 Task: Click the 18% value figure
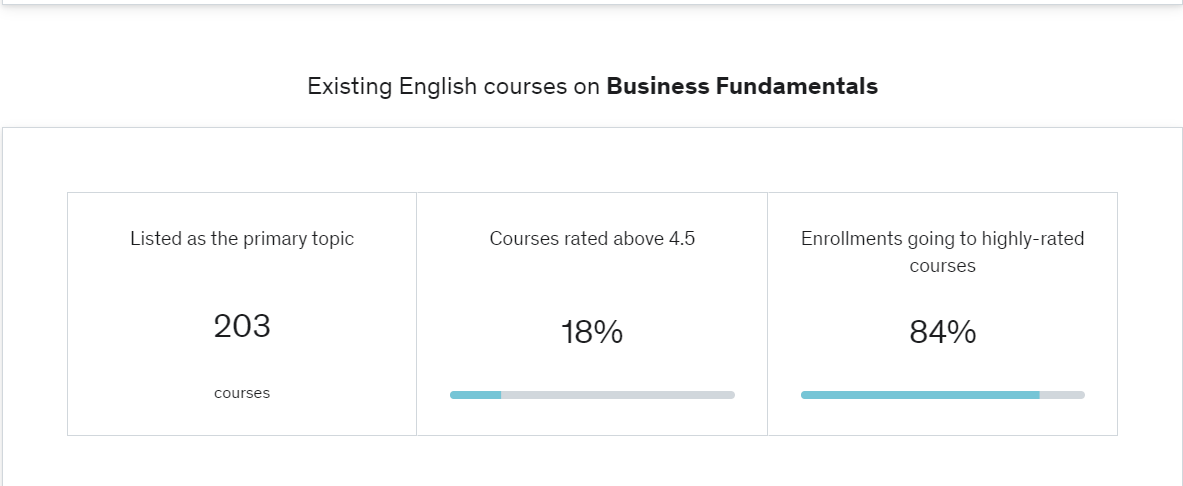click(592, 332)
